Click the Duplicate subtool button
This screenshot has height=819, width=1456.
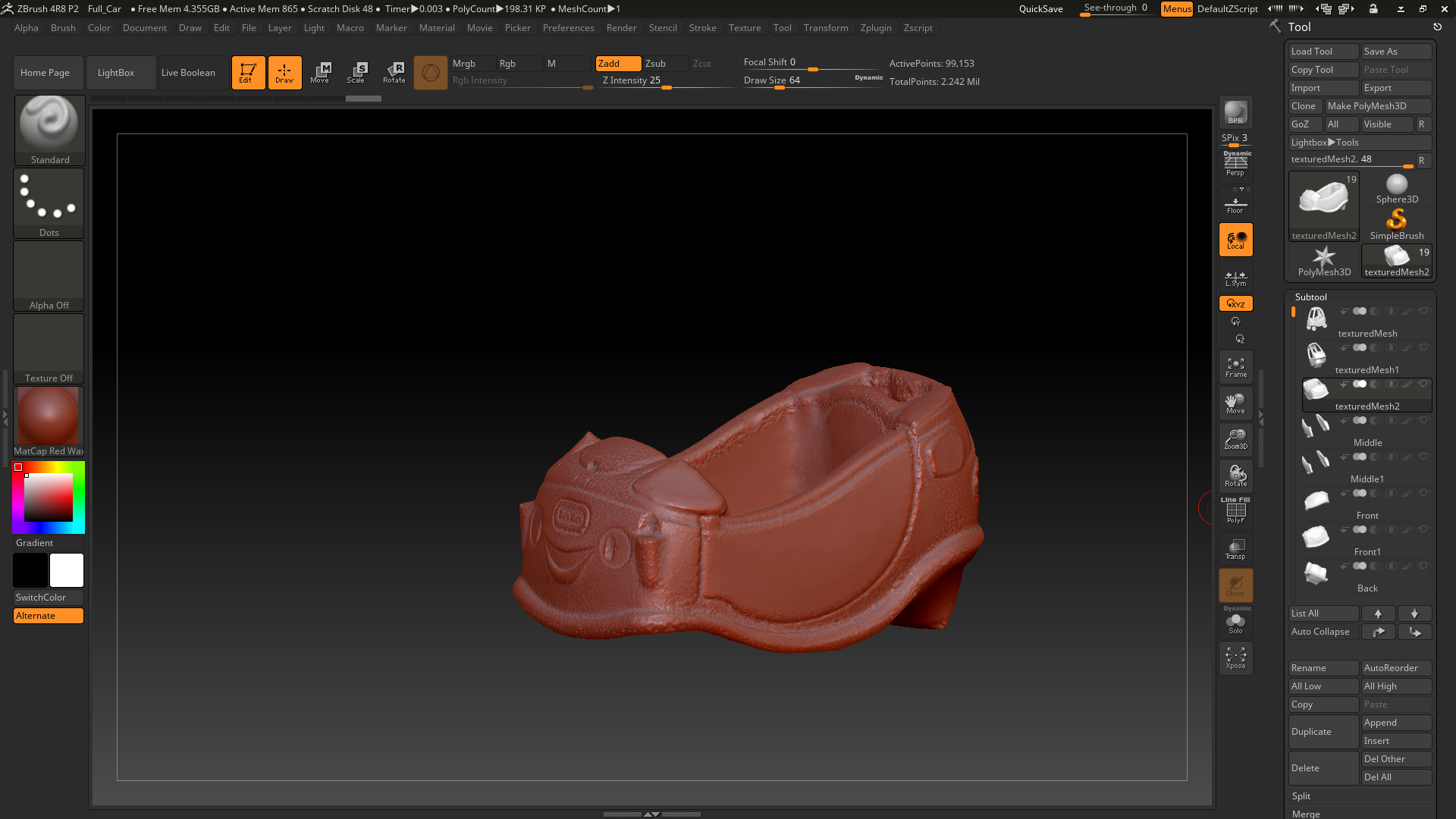[x=1323, y=732]
